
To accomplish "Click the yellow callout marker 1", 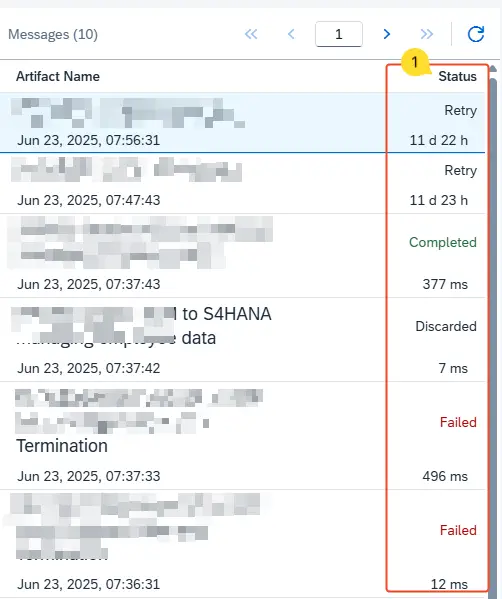I will [415, 62].
